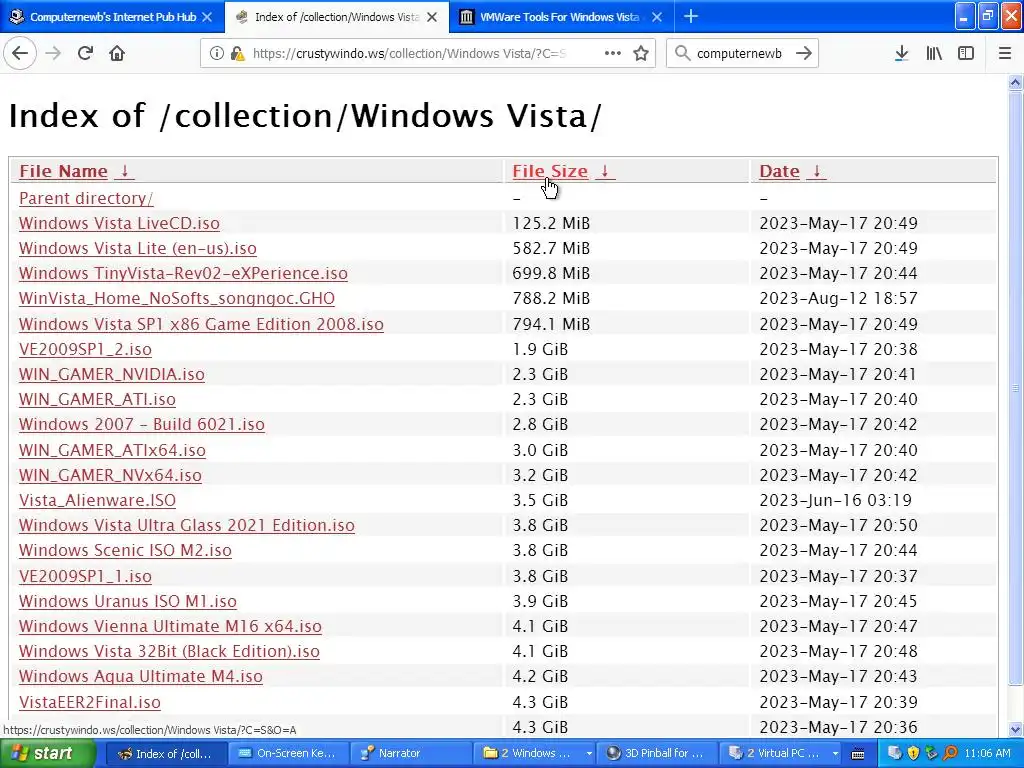The image size is (1024, 768).
Task: Open Windows 2007 - Build 6021.iso
Action: pos(142,424)
